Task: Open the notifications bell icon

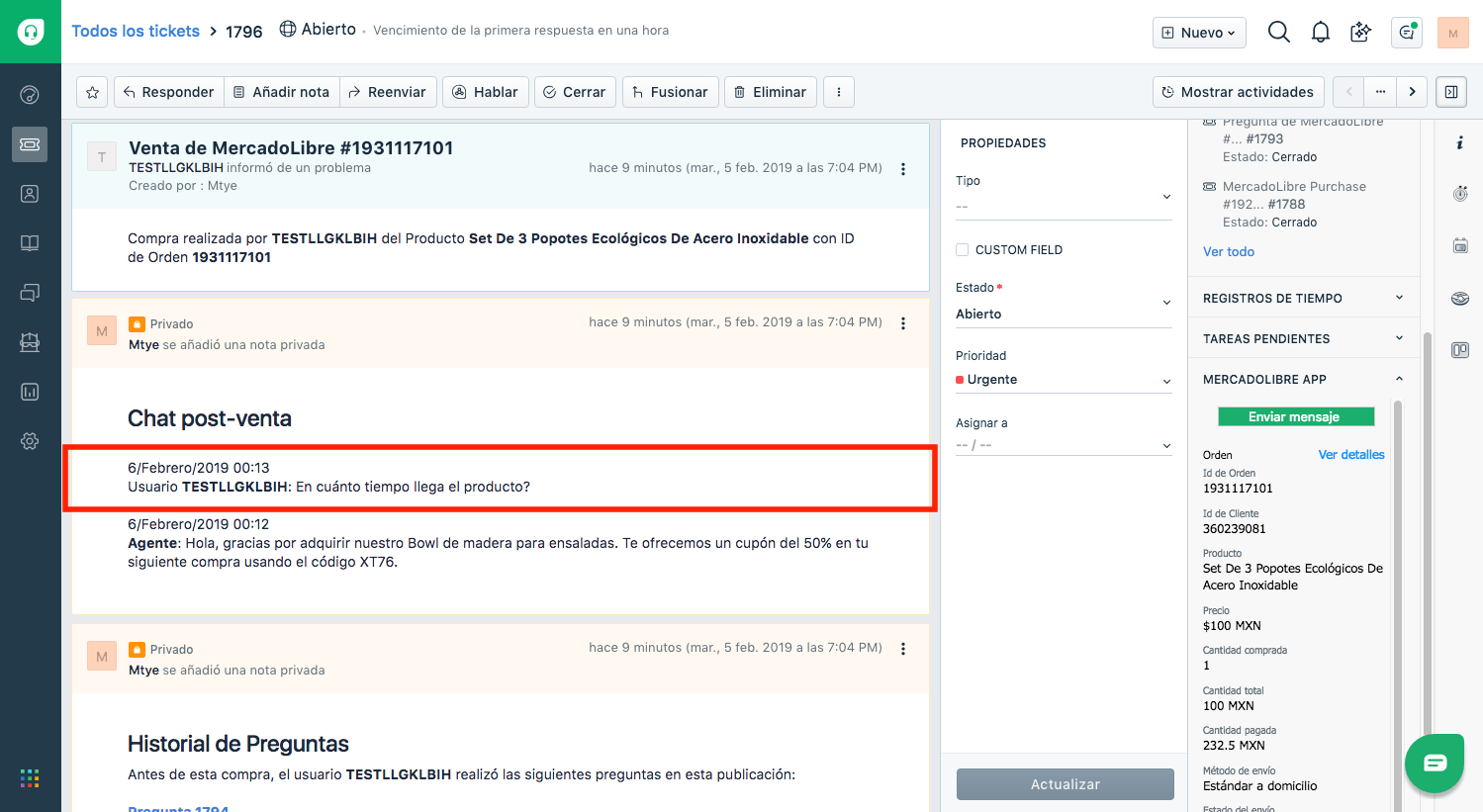Action: (x=1320, y=33)
